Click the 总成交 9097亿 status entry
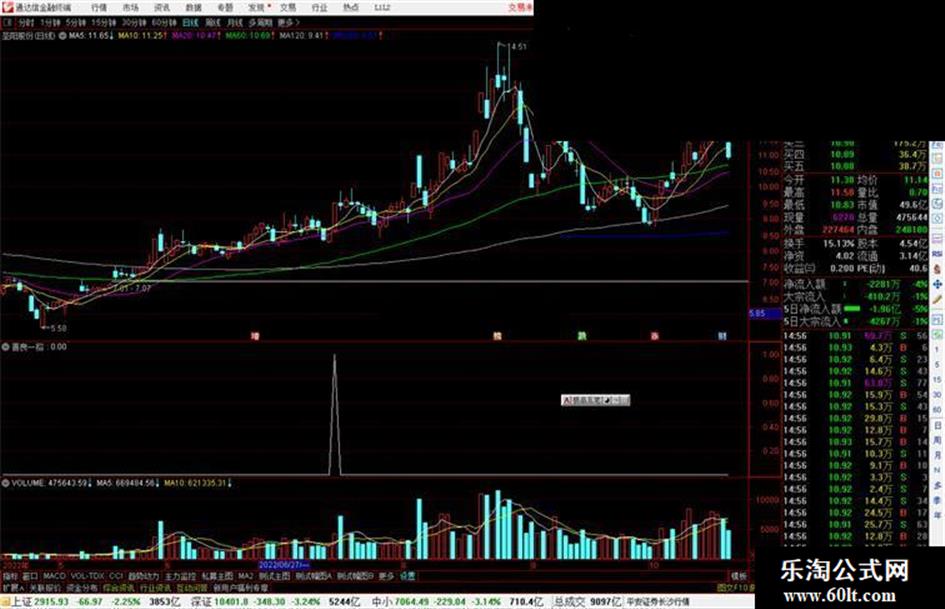Screen dimensions: 945x609 tap(588, 602)
